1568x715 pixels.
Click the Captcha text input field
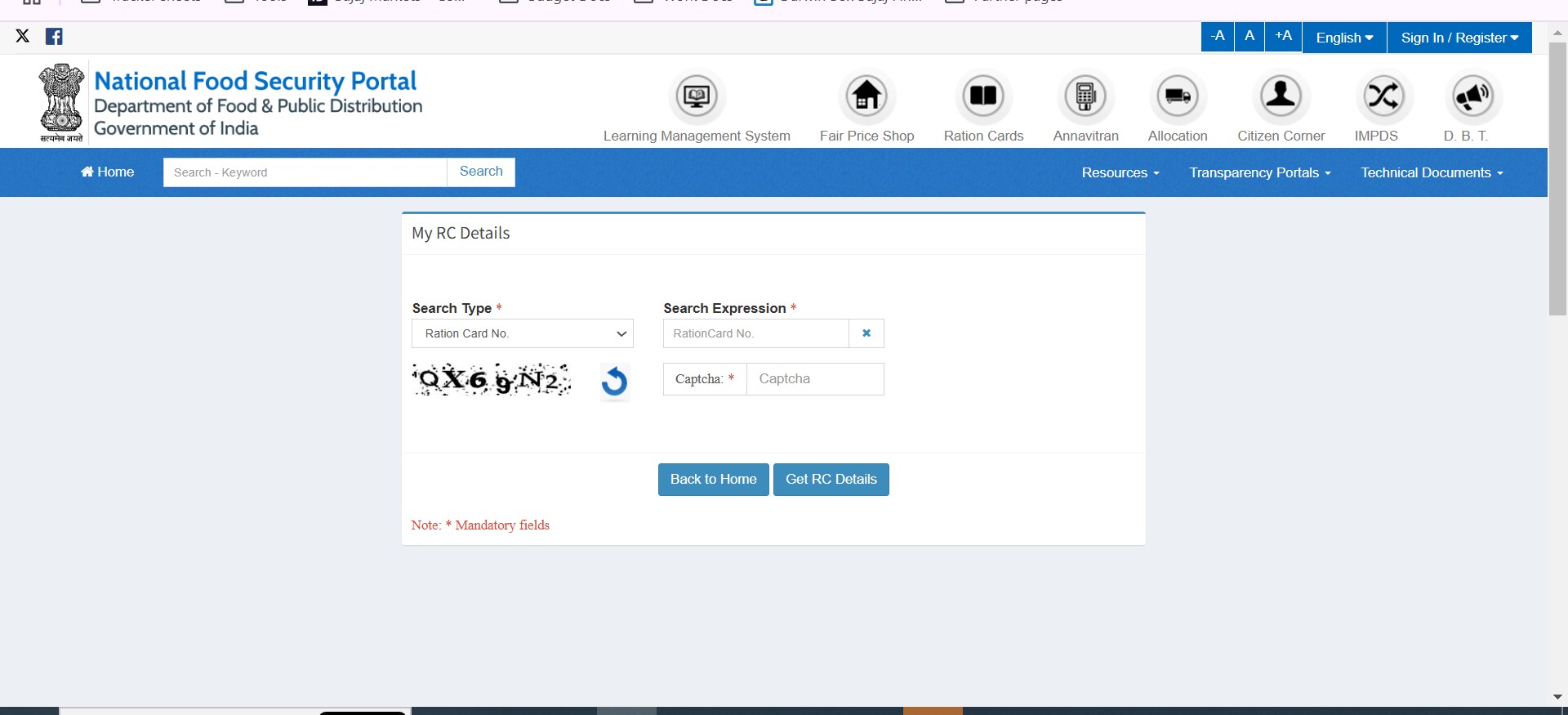pyautogui.click(x=814, y=379)
